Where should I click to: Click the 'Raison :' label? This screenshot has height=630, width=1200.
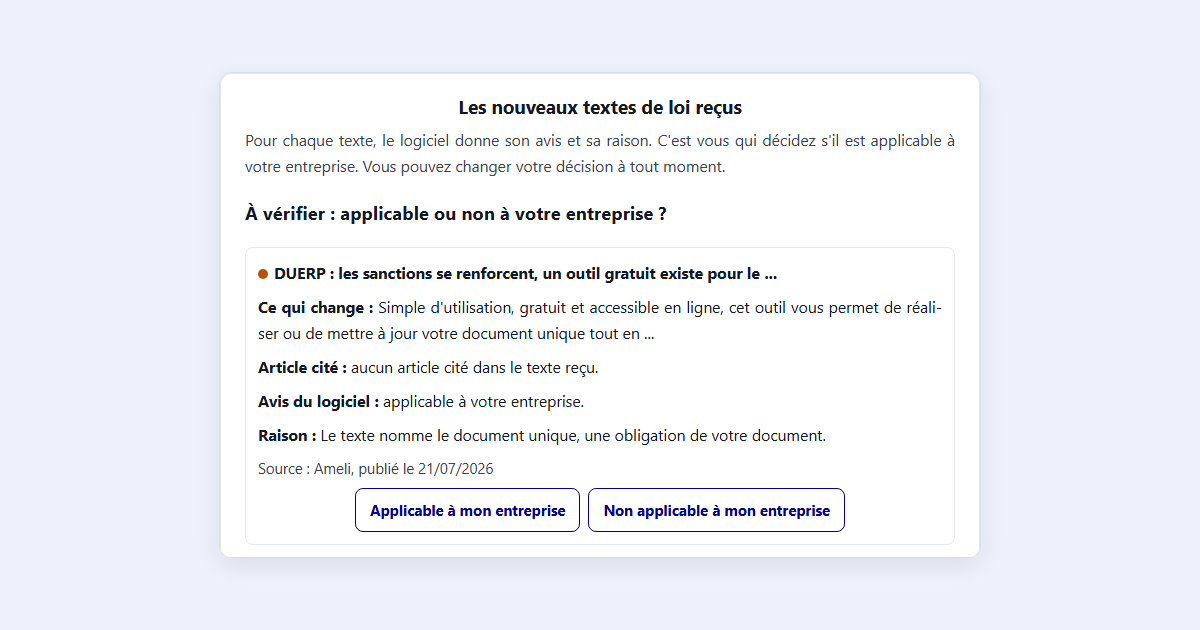pos(288,435)
